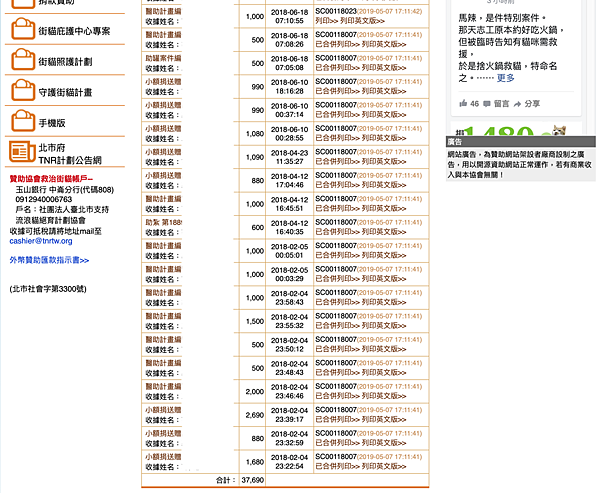The height and width of the screenshot is (493, 600).
Task: Click bank account number 0912940006763
Action: pos(44,199)
